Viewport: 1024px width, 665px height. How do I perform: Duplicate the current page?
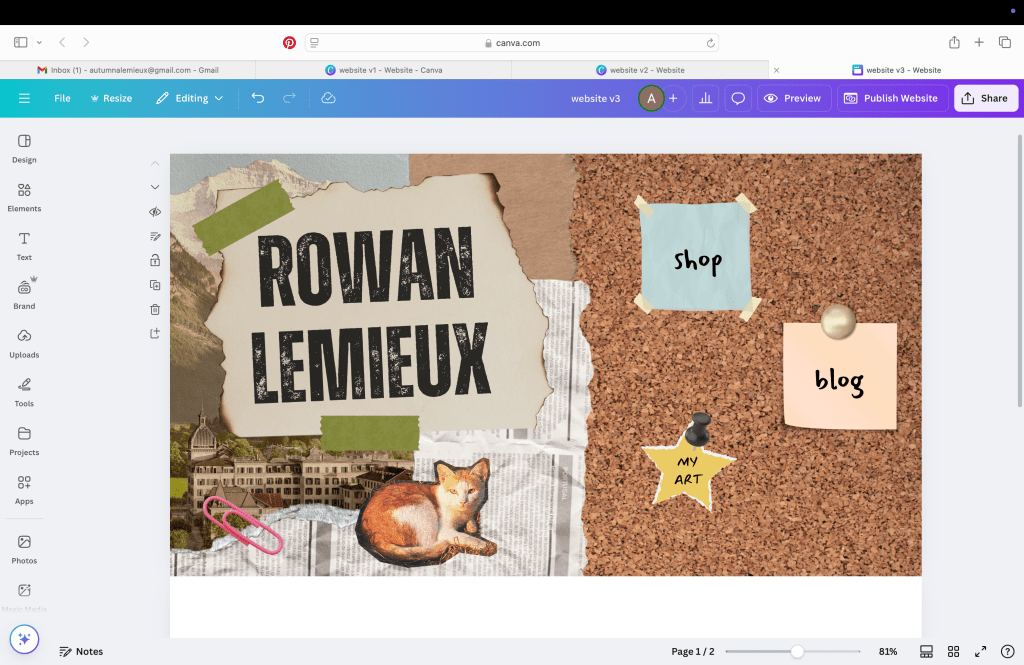[x=155, y=285]
